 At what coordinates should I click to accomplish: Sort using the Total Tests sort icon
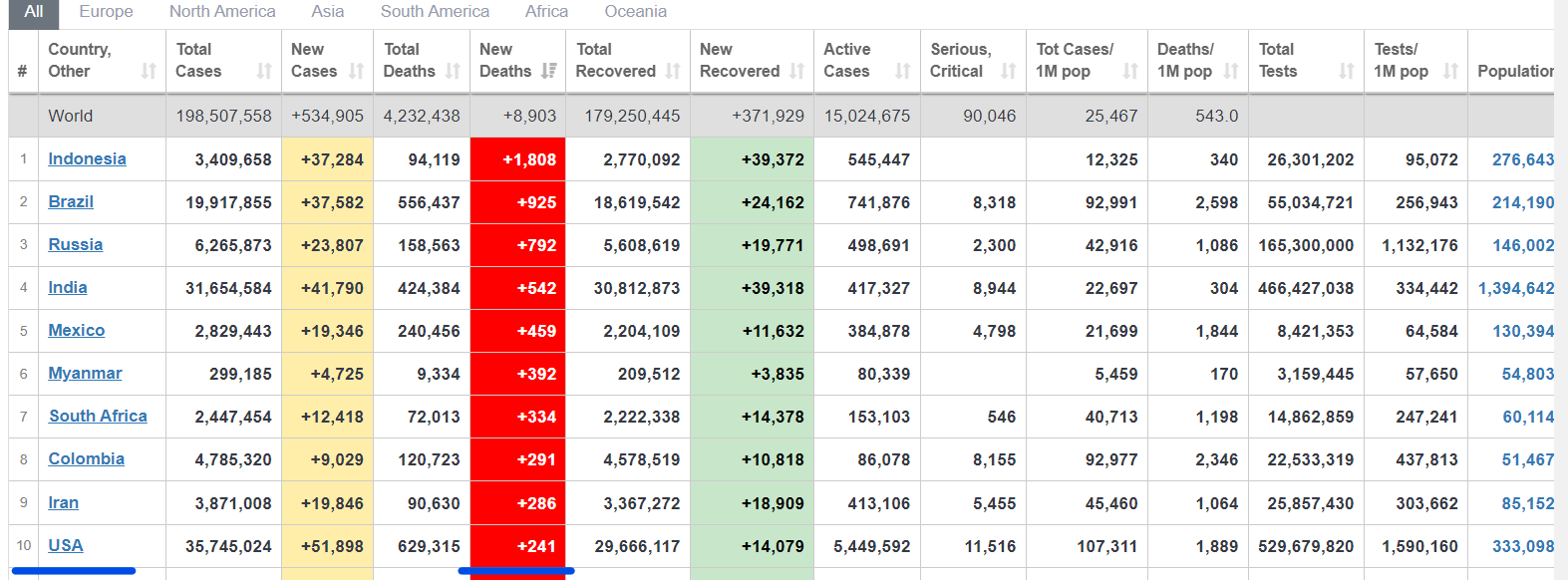(x=1347, y=71)
